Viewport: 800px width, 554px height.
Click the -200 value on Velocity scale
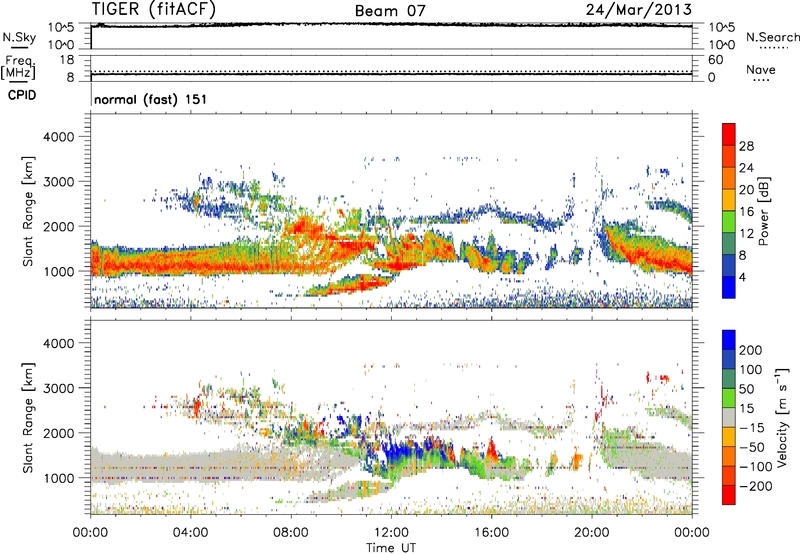point(756,486)
